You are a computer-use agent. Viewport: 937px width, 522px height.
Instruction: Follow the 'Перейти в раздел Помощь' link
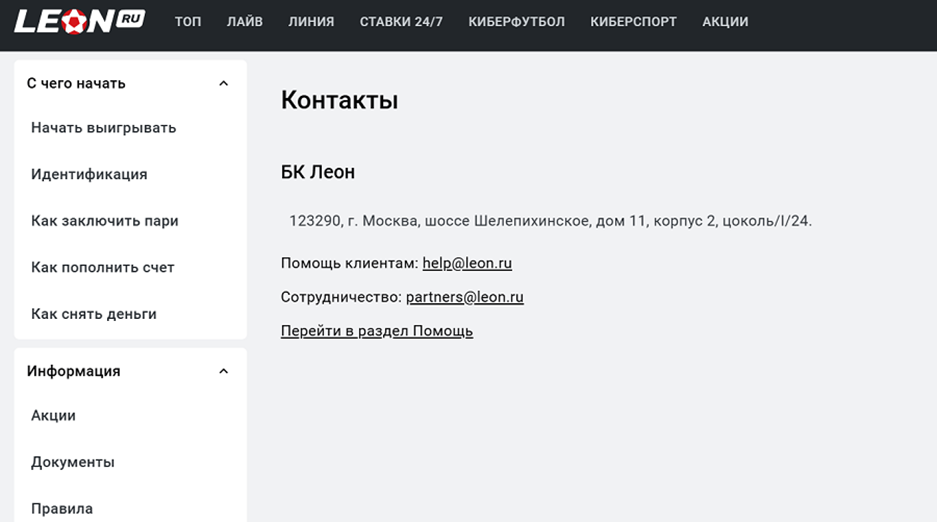(x=377, y=331)
